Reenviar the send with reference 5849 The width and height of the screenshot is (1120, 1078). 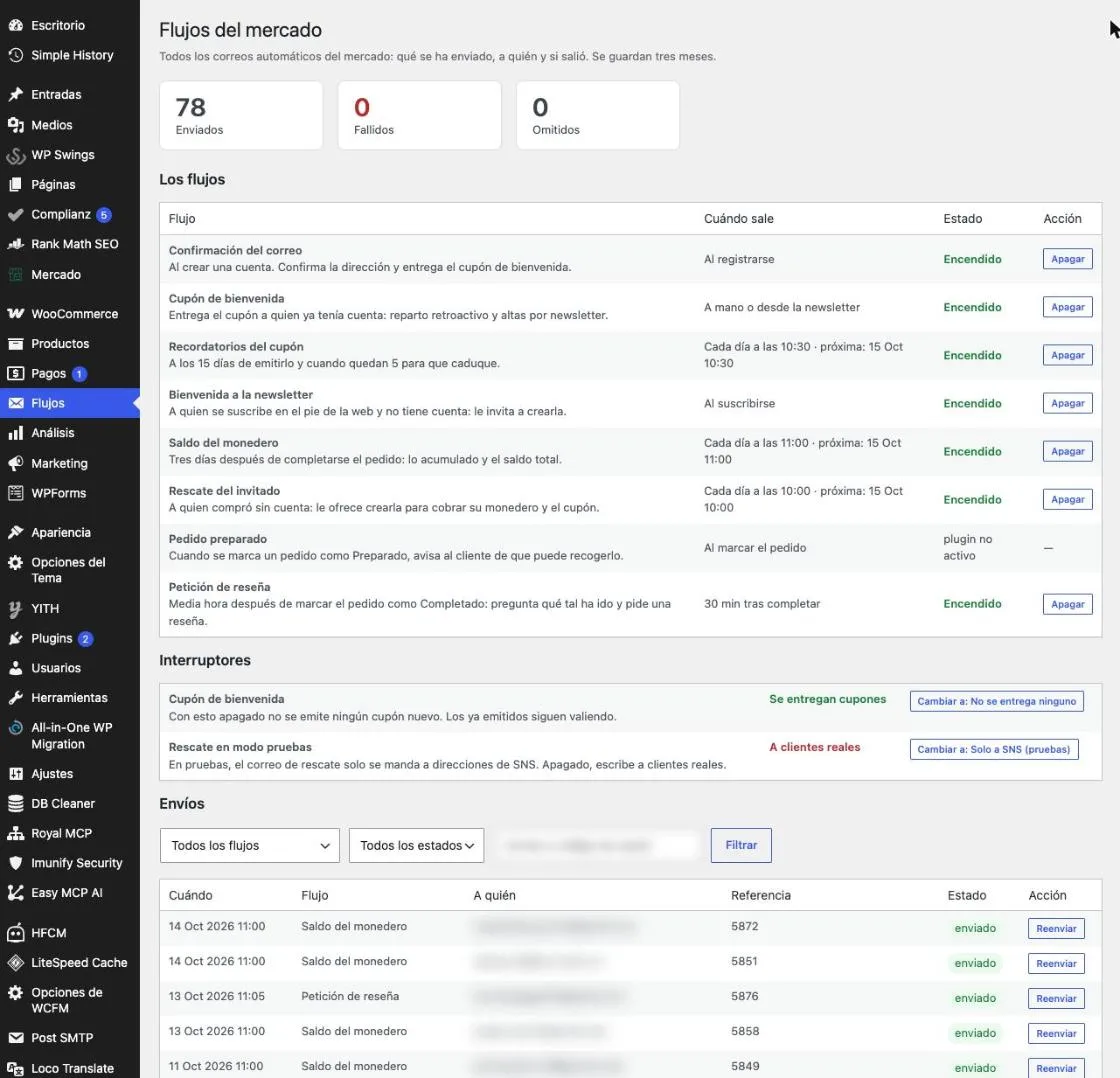pyautogui.click(x=1056, y=1068)
